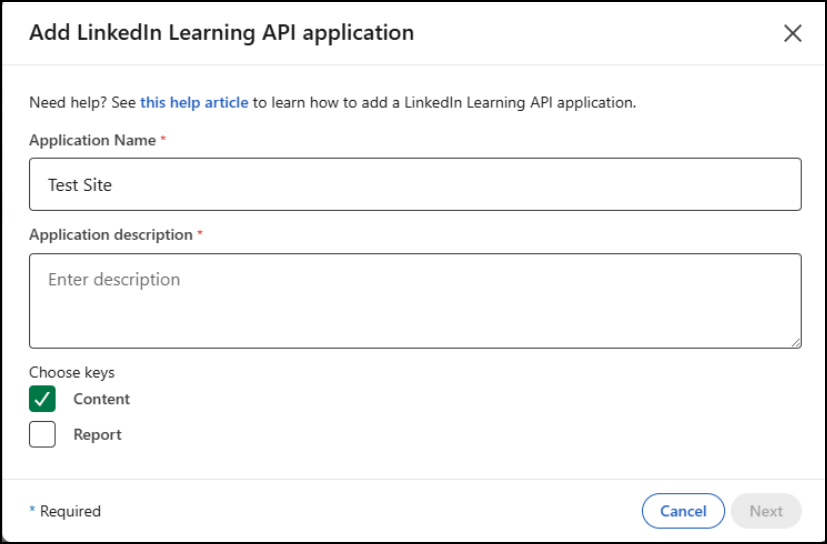
Task: Click the "Application description" field label
Action: (x=110, y=234)
